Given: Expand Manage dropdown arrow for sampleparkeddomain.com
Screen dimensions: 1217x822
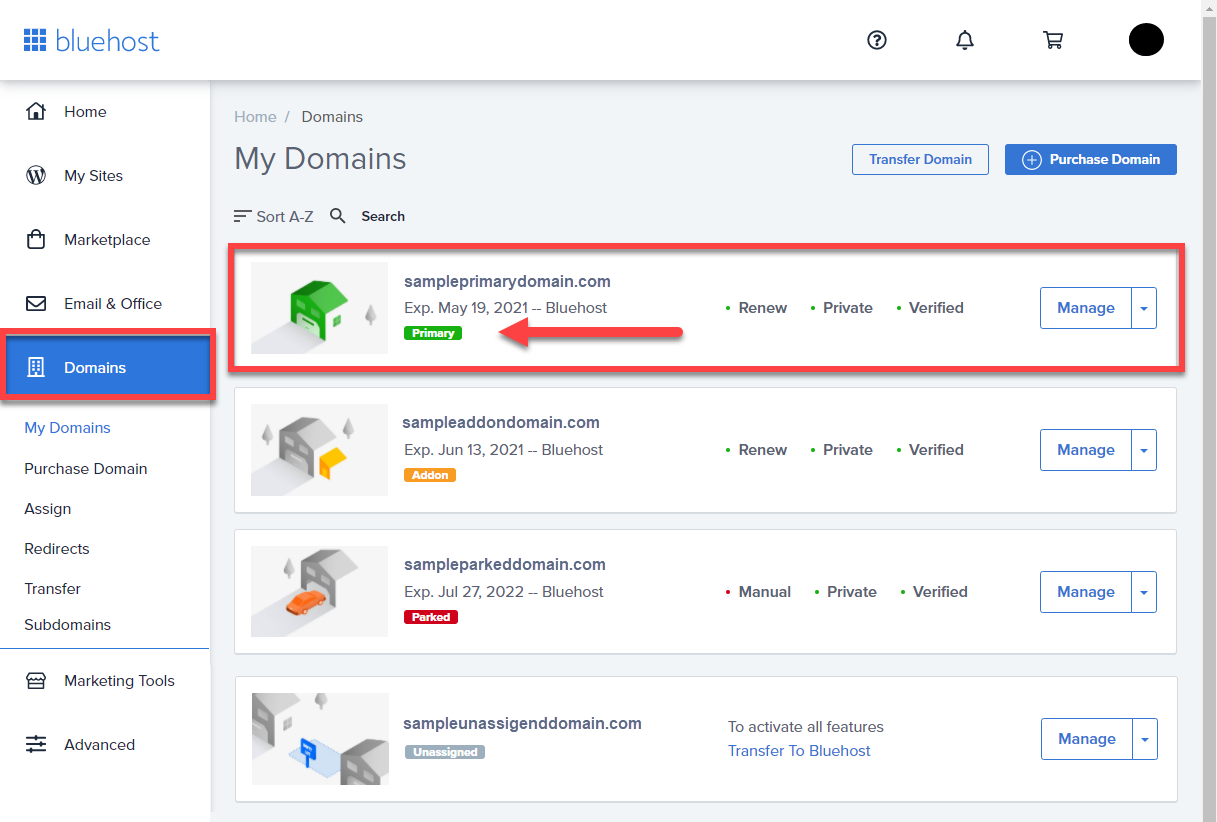Looking at the screenshot, I should tap(1144, 592).
